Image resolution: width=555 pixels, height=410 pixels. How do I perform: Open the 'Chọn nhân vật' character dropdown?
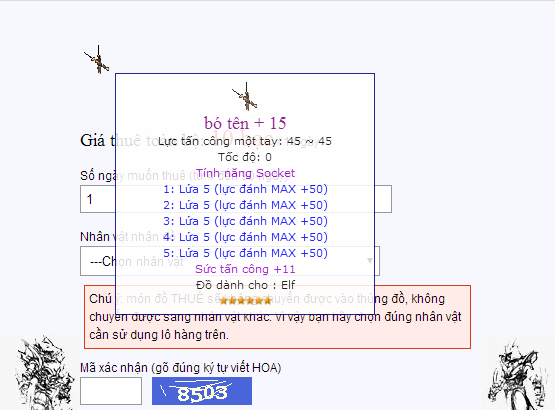[x=230, y=261]
